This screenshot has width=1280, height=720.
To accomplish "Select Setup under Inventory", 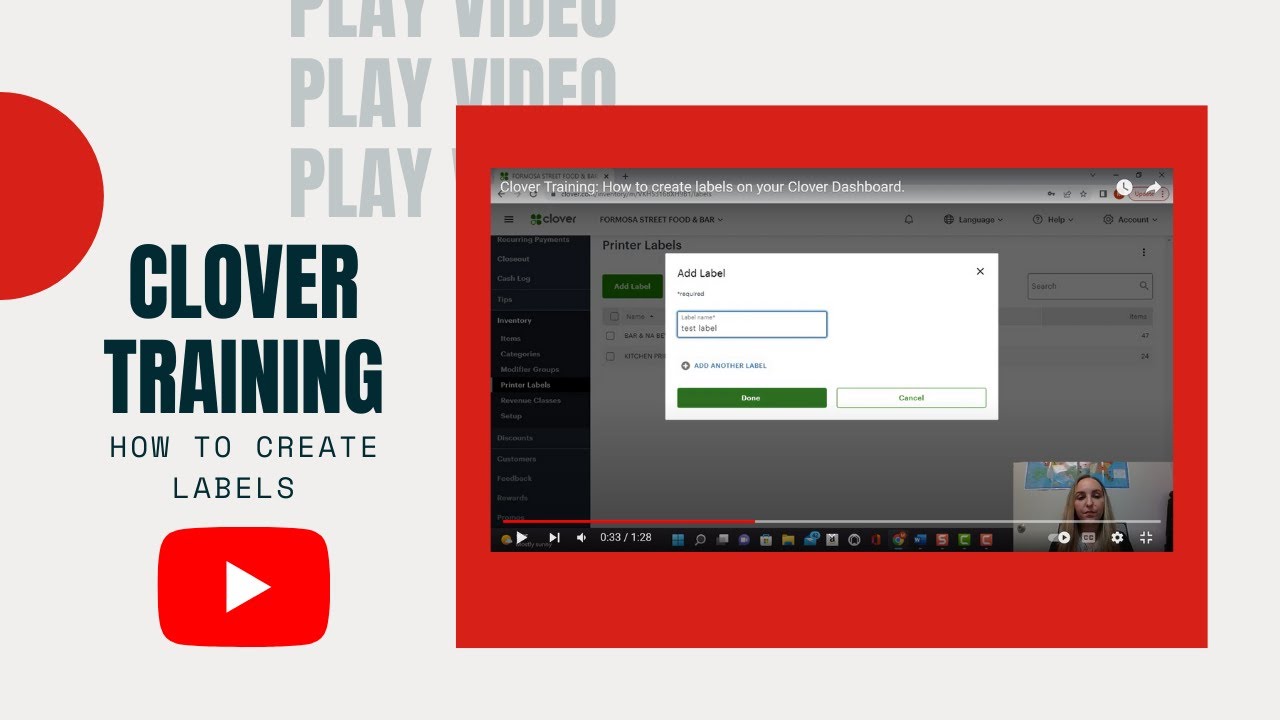I will pos(511,416).
